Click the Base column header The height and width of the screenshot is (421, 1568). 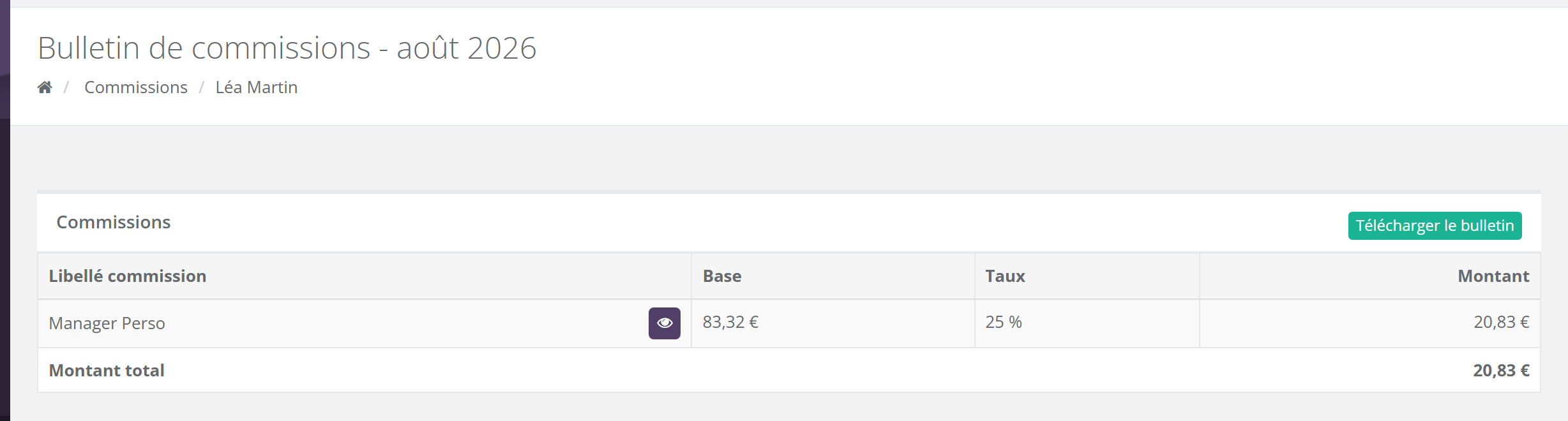click(x=722, y=276)
